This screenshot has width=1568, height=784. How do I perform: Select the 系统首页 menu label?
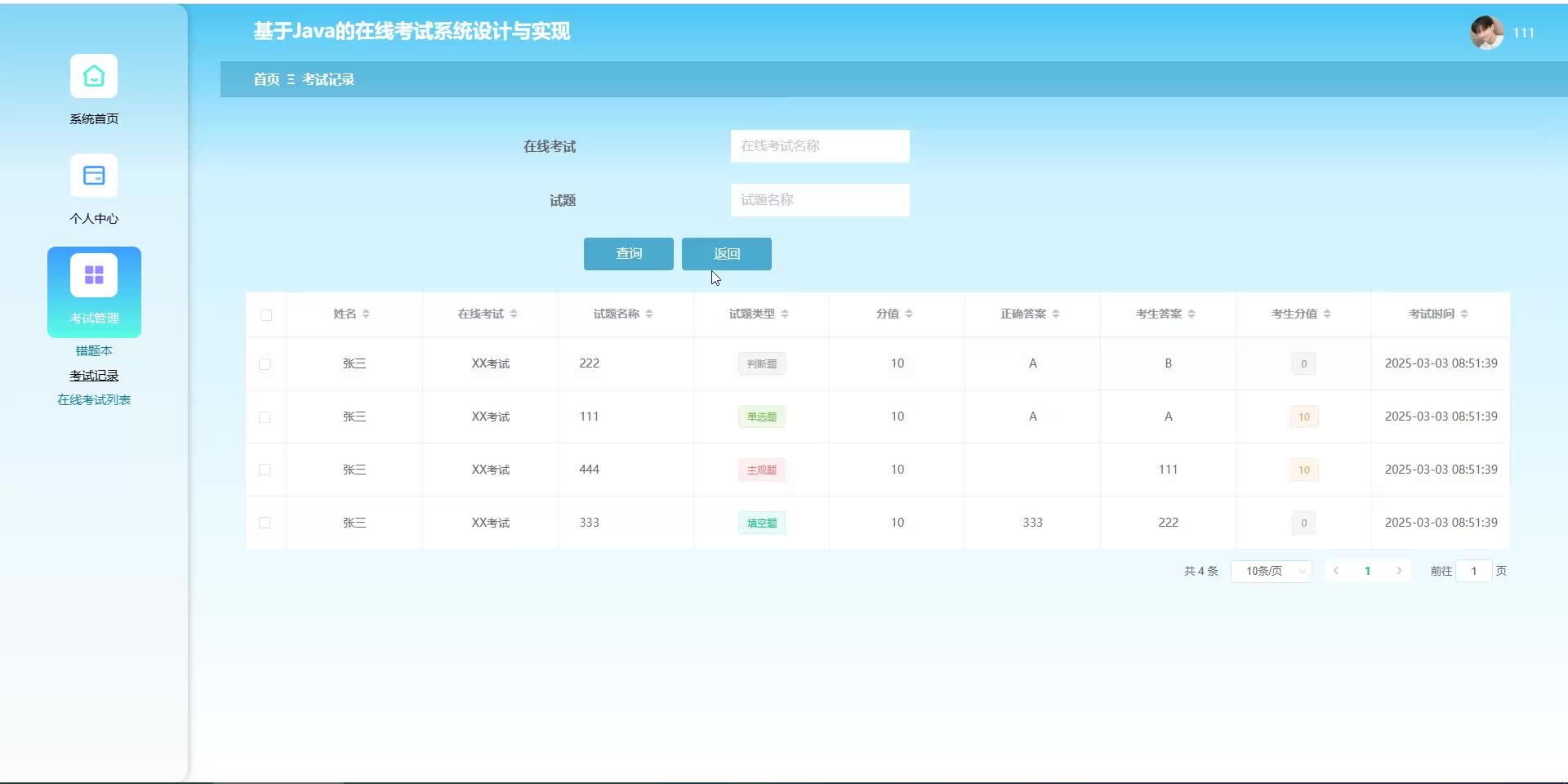pyautogui.click(x=94, y=119)
